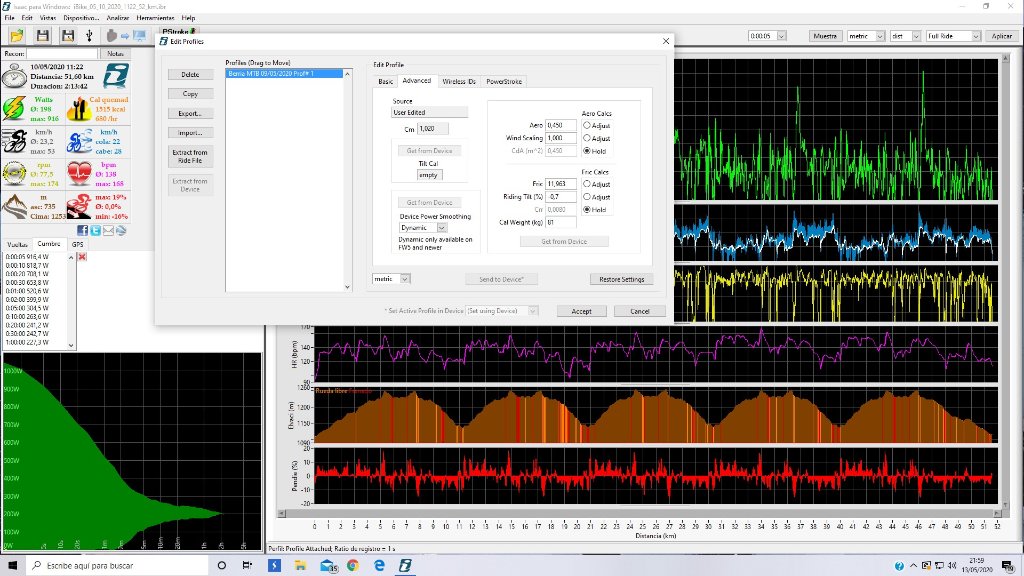The image size is (1024, 576).
Task: Click the Restore Settings button
Action: [622, 279]
